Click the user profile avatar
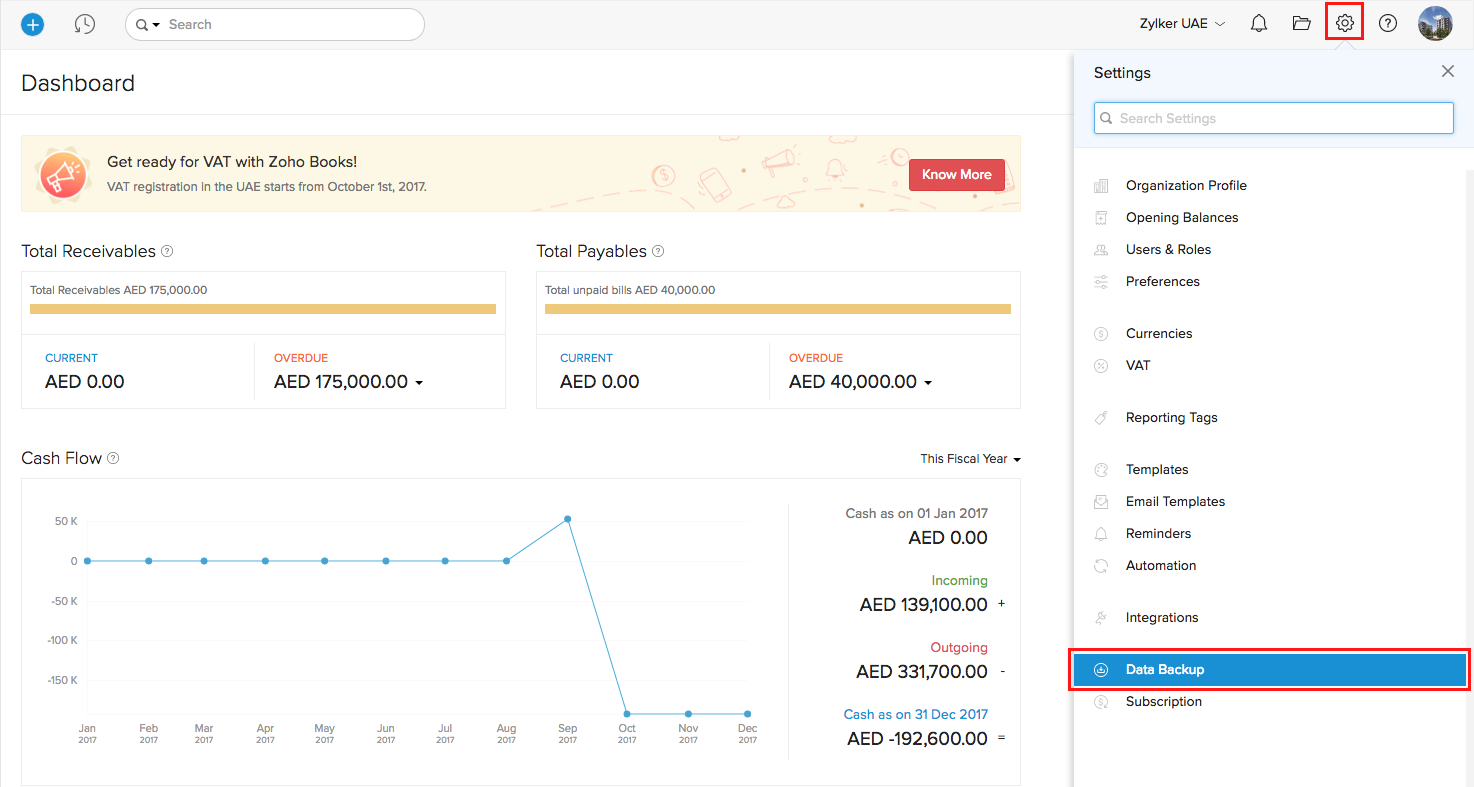This screenshot has width=1474, height=787. point(1435,24)
